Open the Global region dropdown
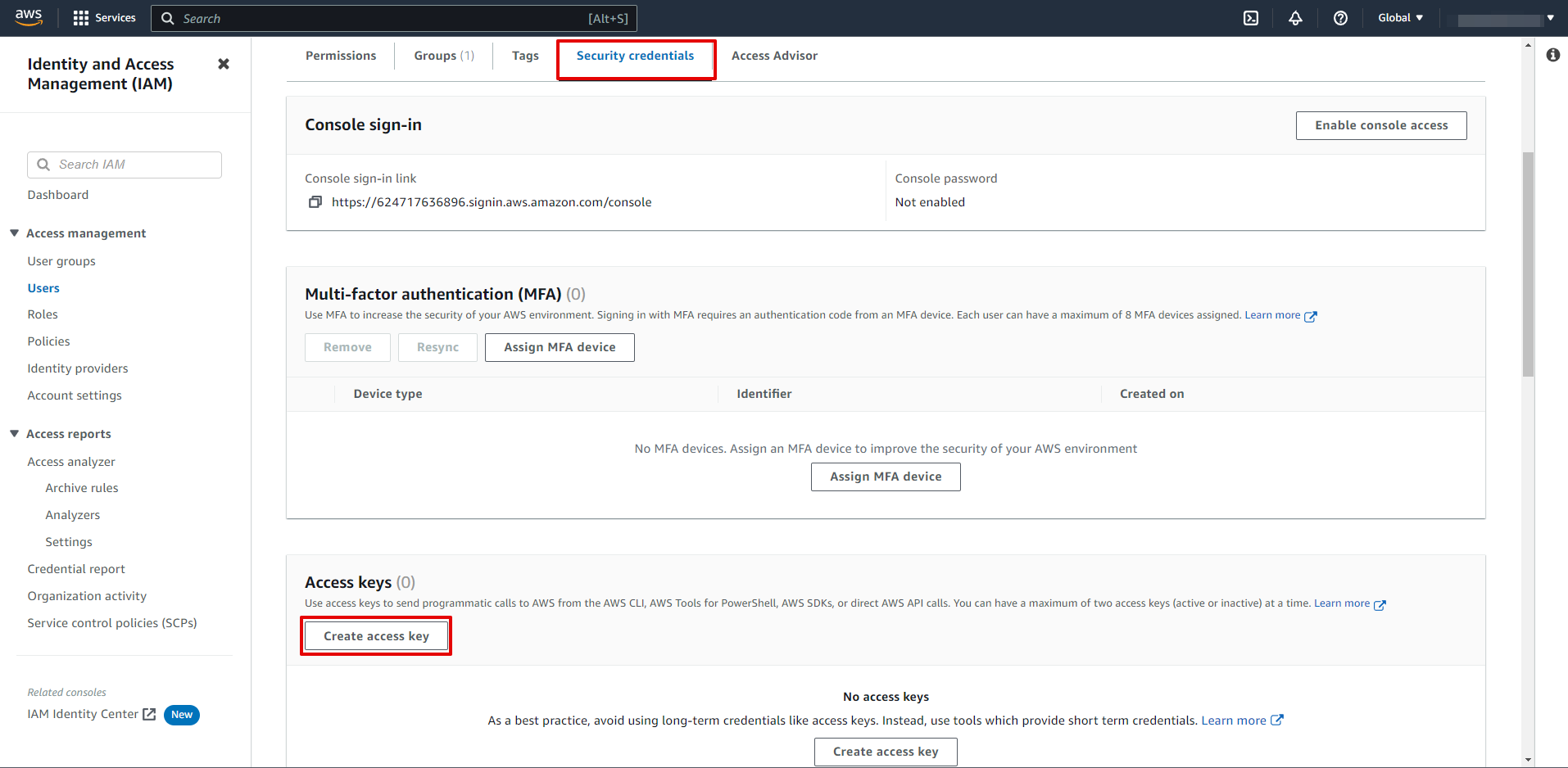The image size is (1568, 768). pos(1400,18)
